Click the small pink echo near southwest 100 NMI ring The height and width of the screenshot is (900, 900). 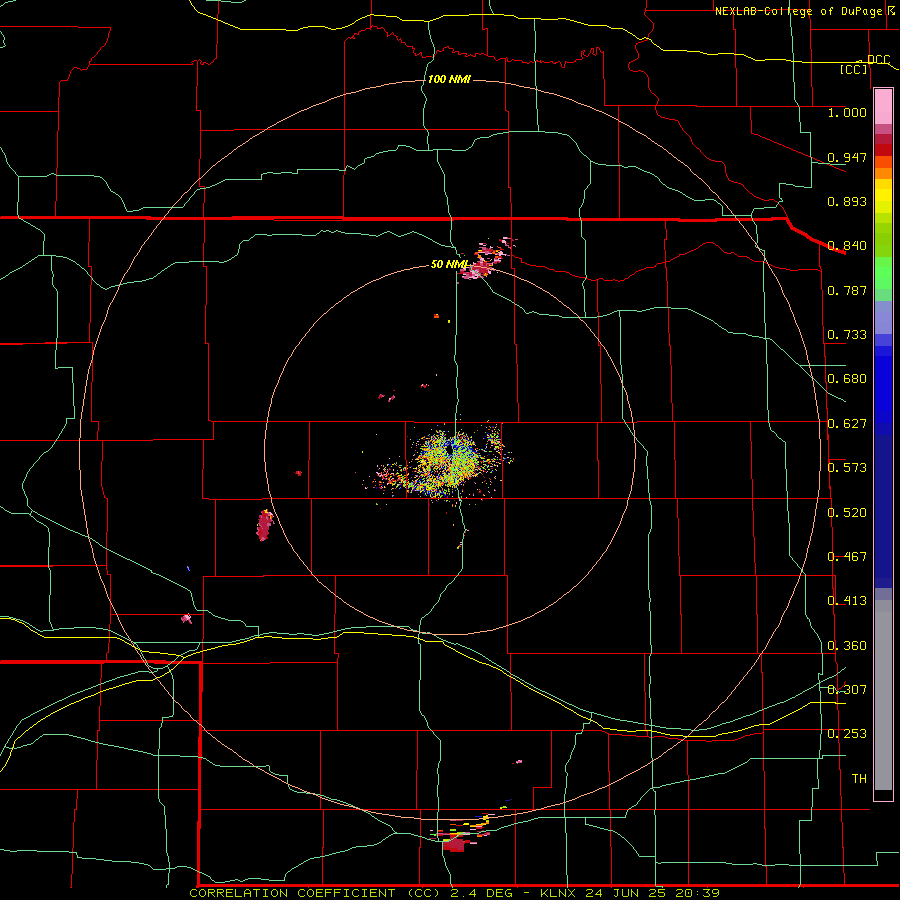(x=187, y=618)
